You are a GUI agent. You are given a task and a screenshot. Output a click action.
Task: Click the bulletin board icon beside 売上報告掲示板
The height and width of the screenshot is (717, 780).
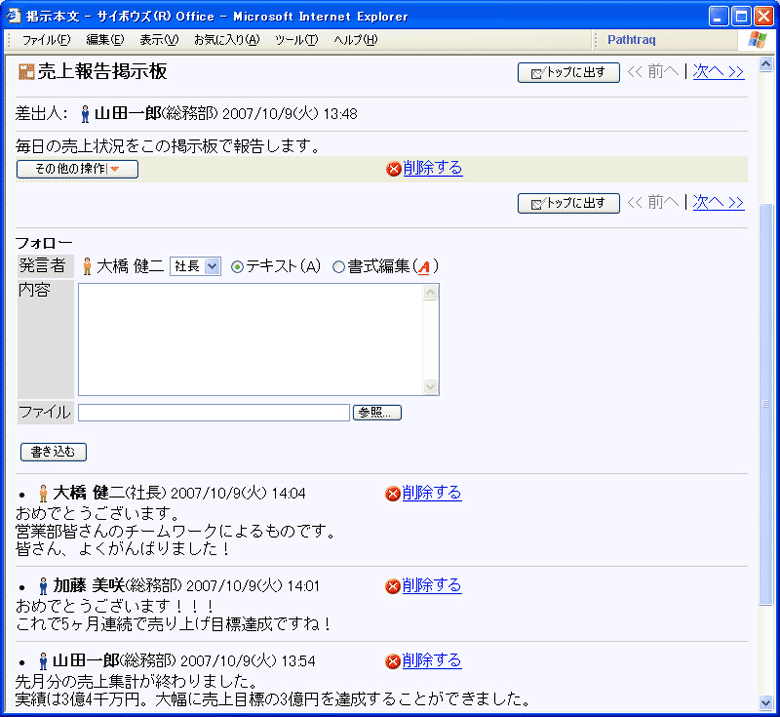pyautogui.click(x=26, y=72)
